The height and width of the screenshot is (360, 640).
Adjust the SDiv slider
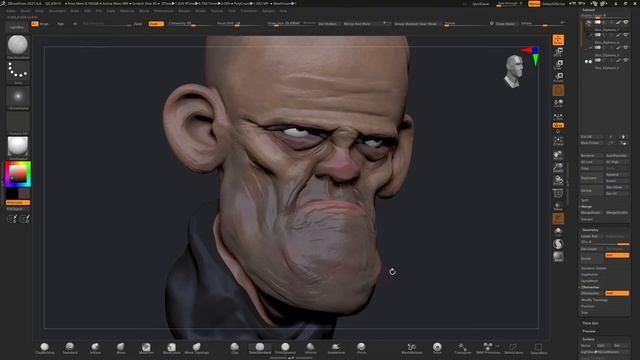point(604,242)
